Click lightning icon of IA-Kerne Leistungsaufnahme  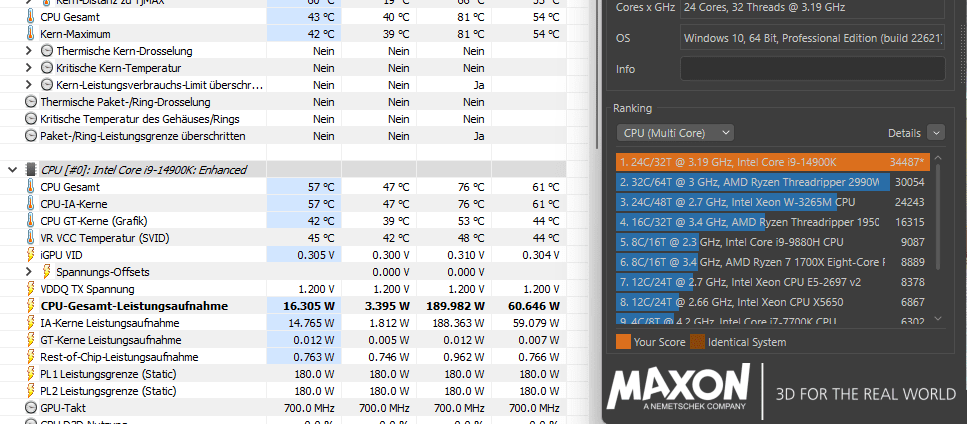[x=31, y=323]
